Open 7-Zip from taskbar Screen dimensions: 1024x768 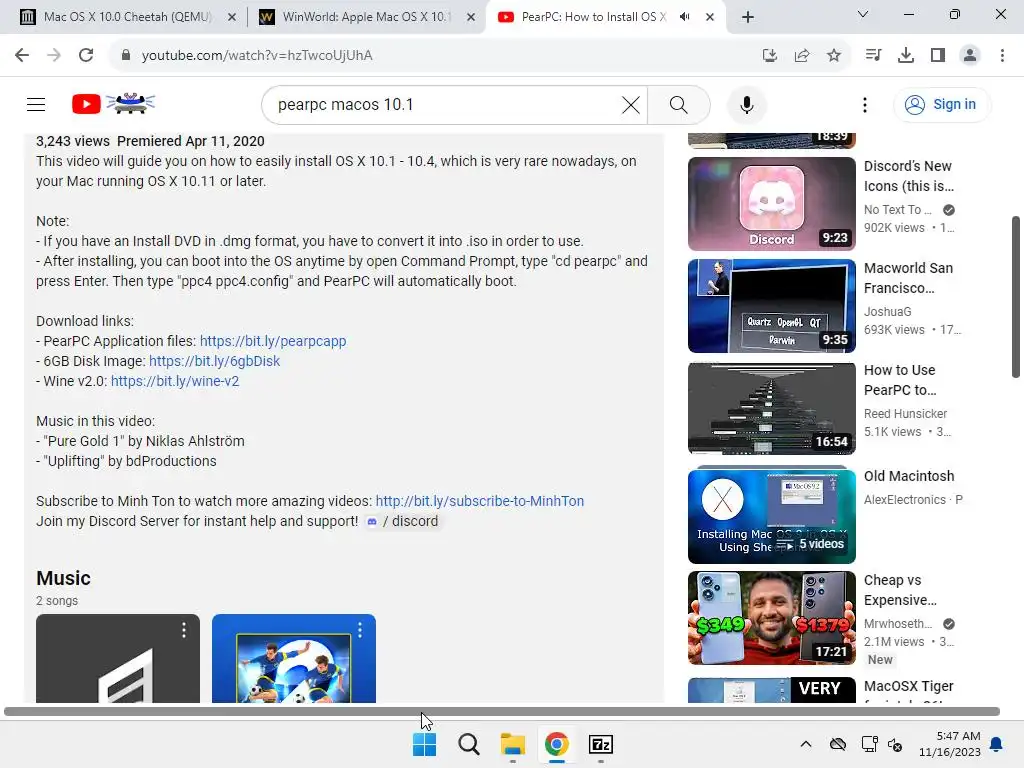[x=600, y=744]
